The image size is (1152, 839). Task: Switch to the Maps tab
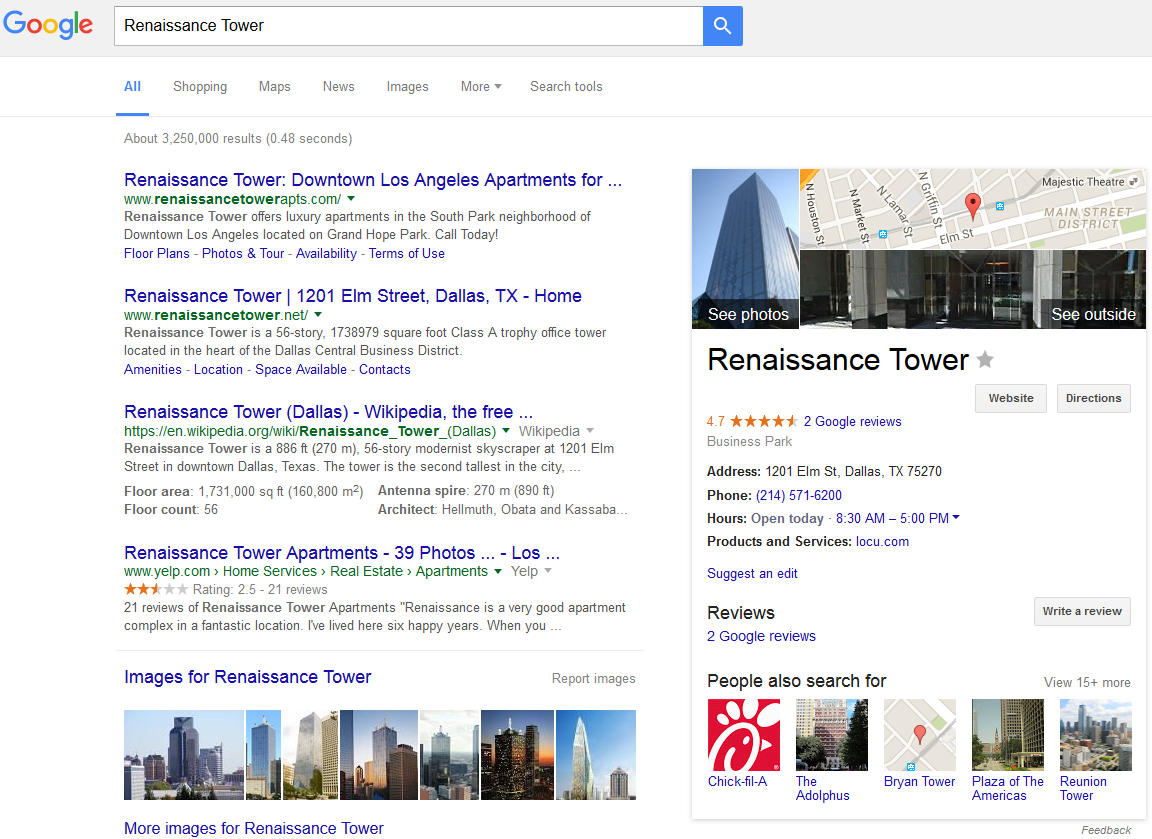(274, 87)
